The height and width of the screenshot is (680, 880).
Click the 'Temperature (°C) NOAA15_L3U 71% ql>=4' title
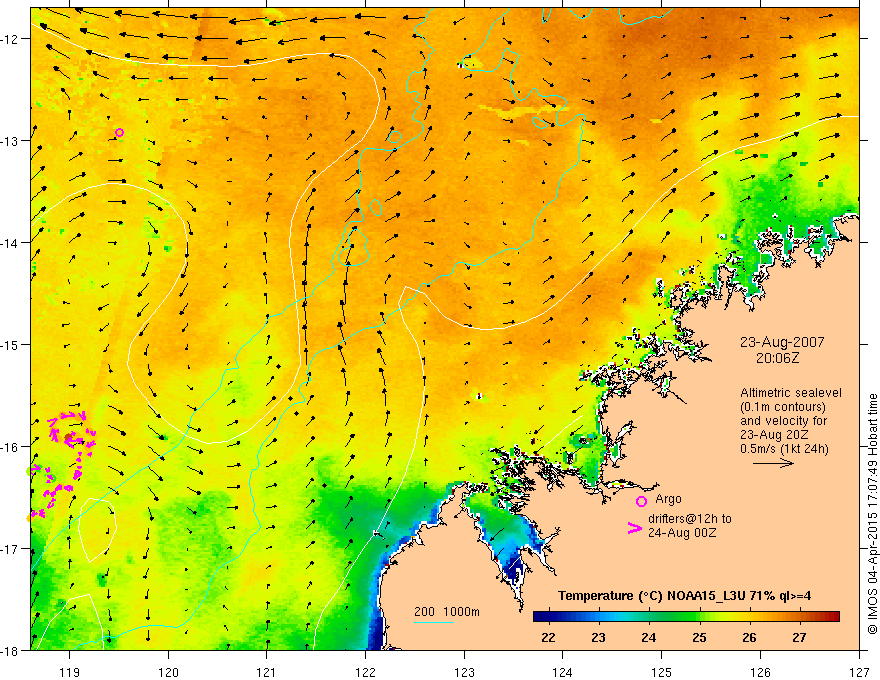click(684, 596)
